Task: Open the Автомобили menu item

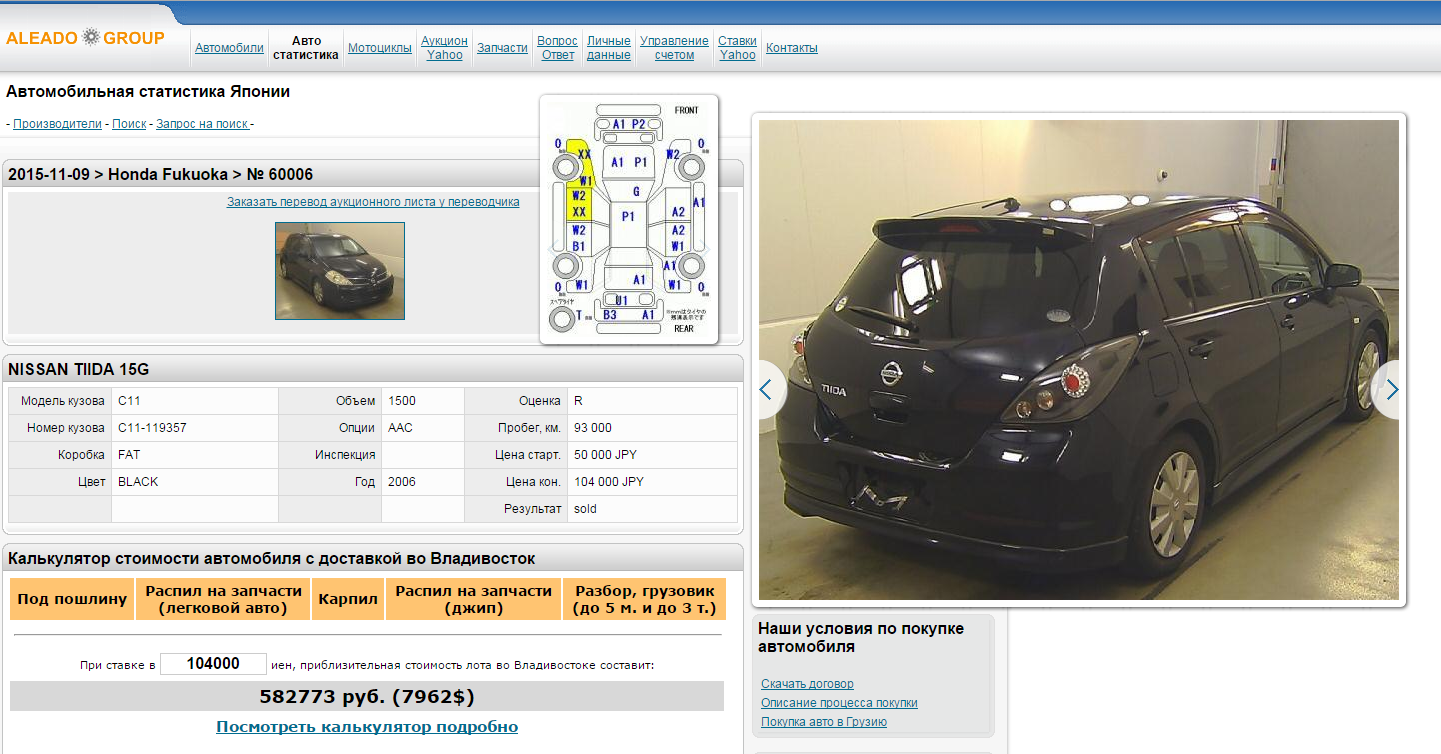Action: [229, 48]
